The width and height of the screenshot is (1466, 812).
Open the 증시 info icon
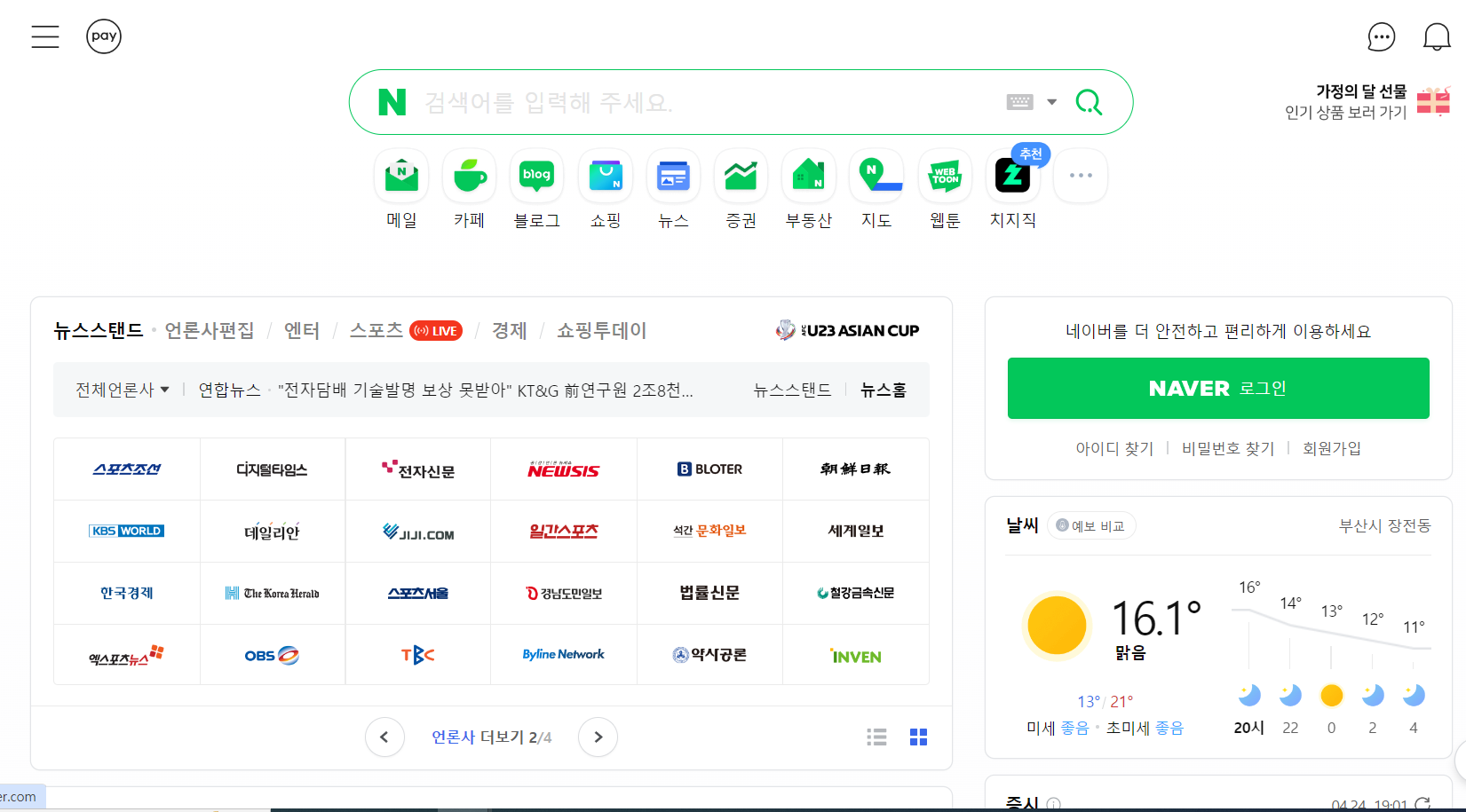[x=1053, y=804]
